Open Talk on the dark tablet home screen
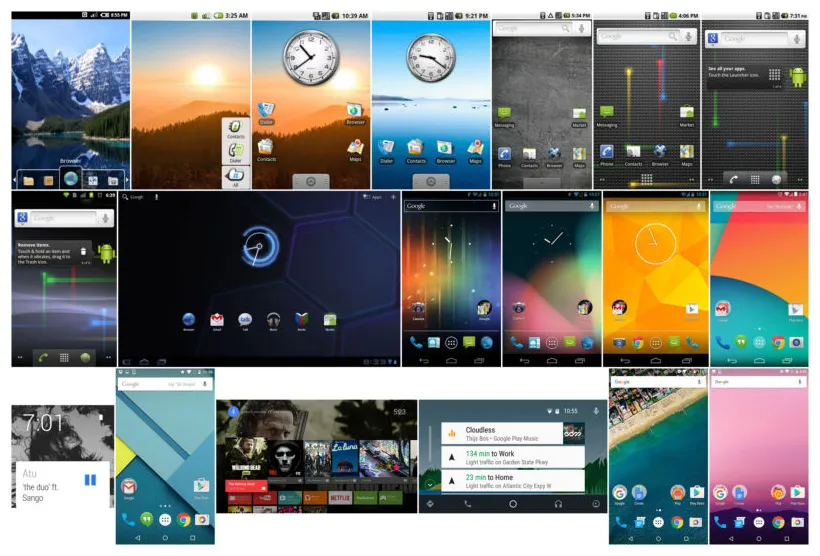The width and height of the screenshot is (820, 556). (x=245, y=320)
